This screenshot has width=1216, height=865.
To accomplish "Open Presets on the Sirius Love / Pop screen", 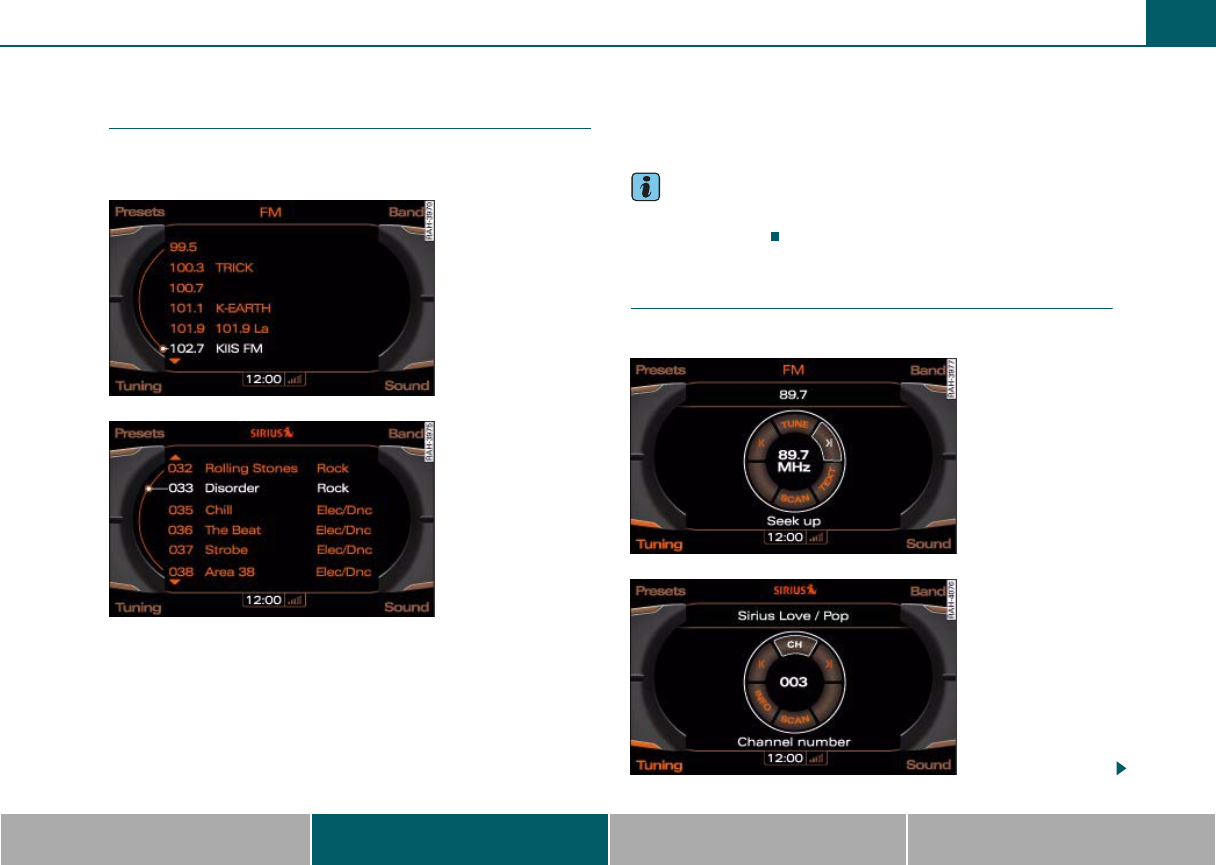I will click(x=660, y=592).
